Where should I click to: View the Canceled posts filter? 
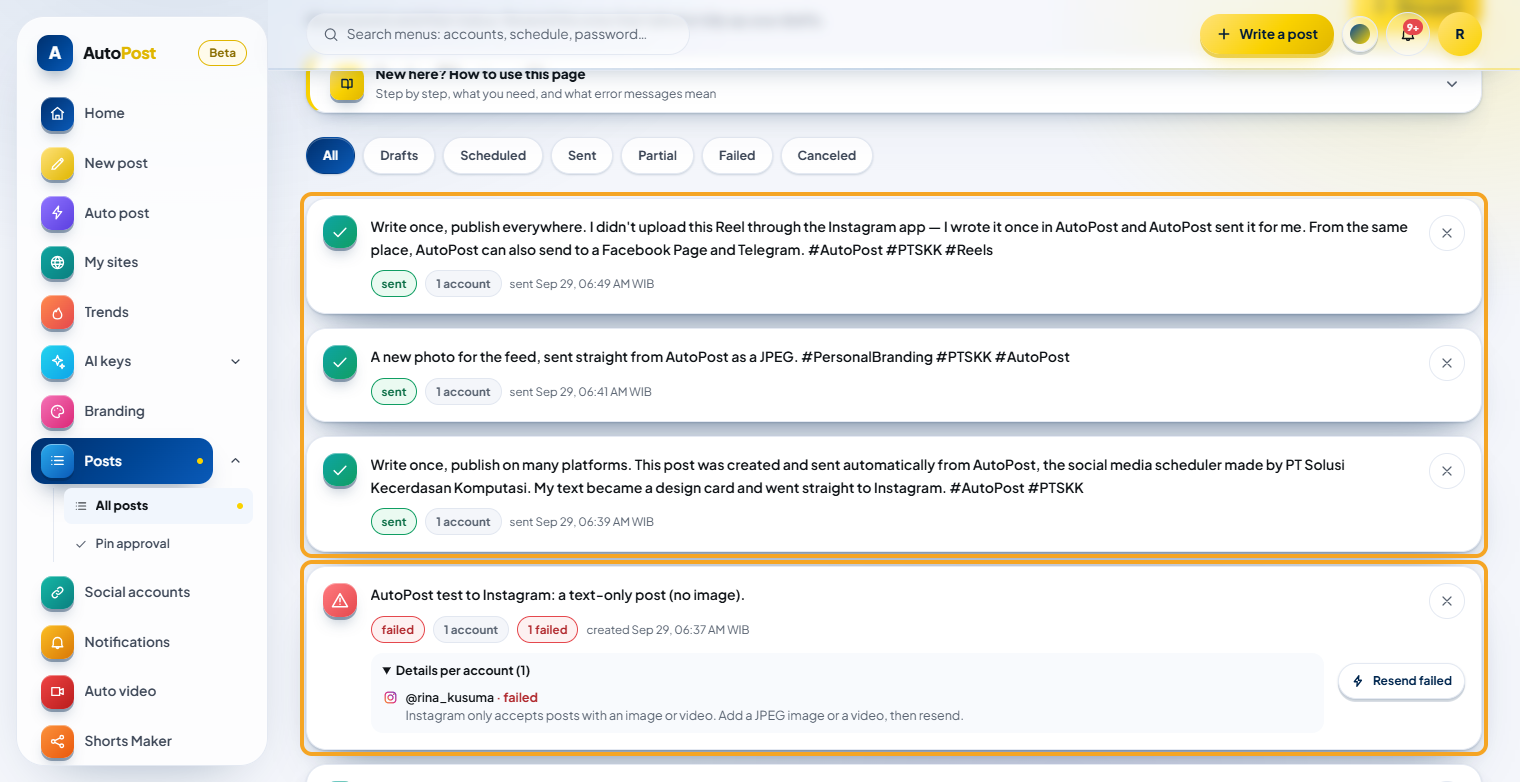(x=827, y=155)
